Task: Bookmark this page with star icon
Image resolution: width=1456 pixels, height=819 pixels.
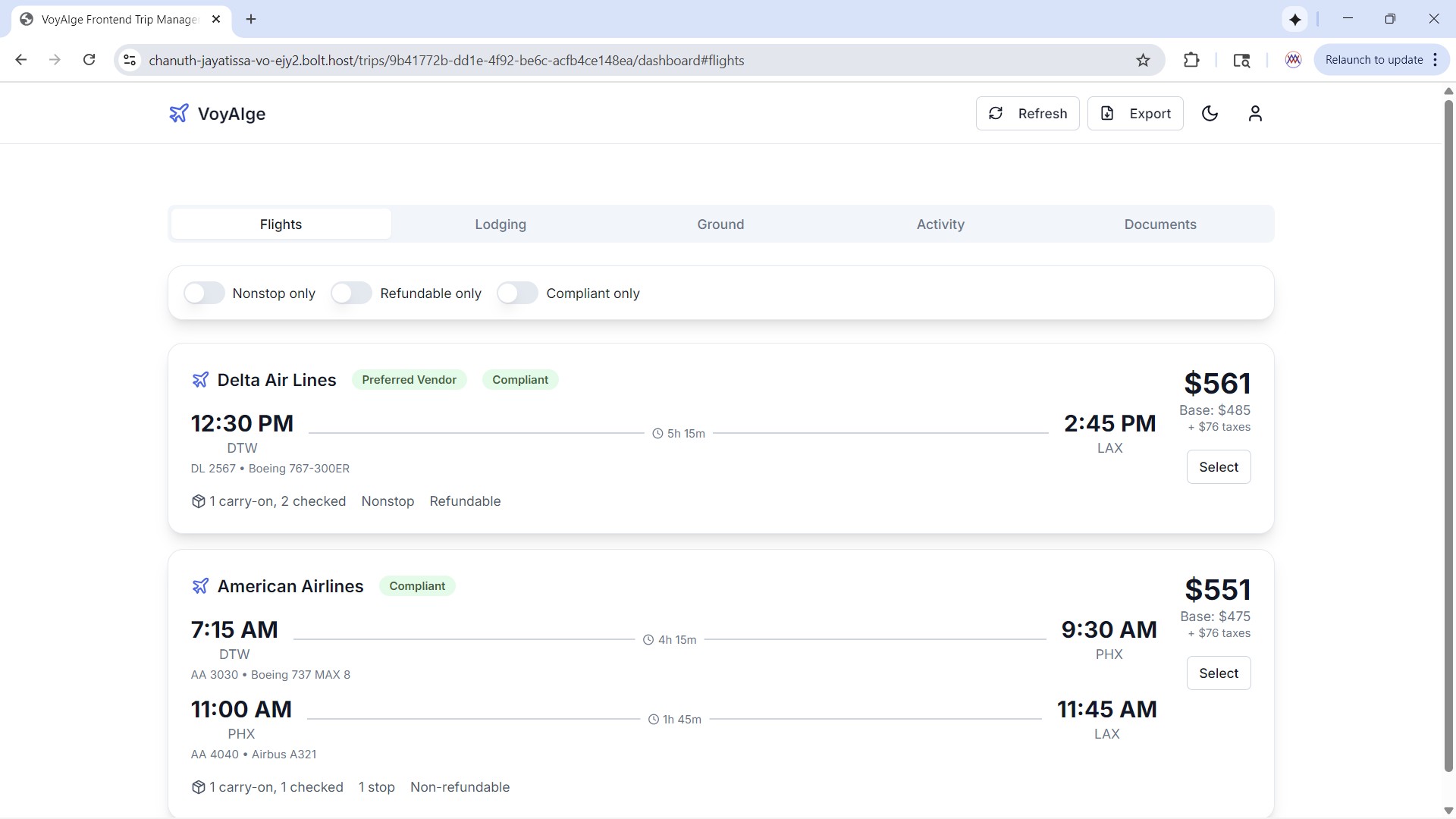Action: 1143,61
